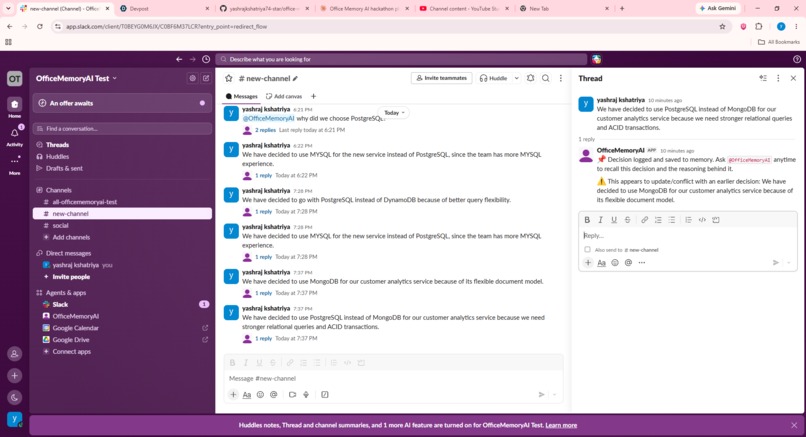Open Huddle options dropdown arrow

pos(517,78)
